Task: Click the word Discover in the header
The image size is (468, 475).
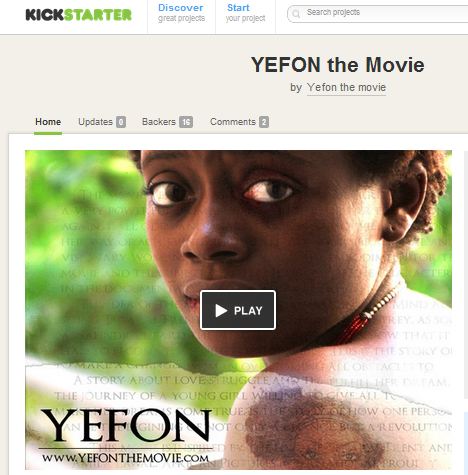Action: point(181,8)
